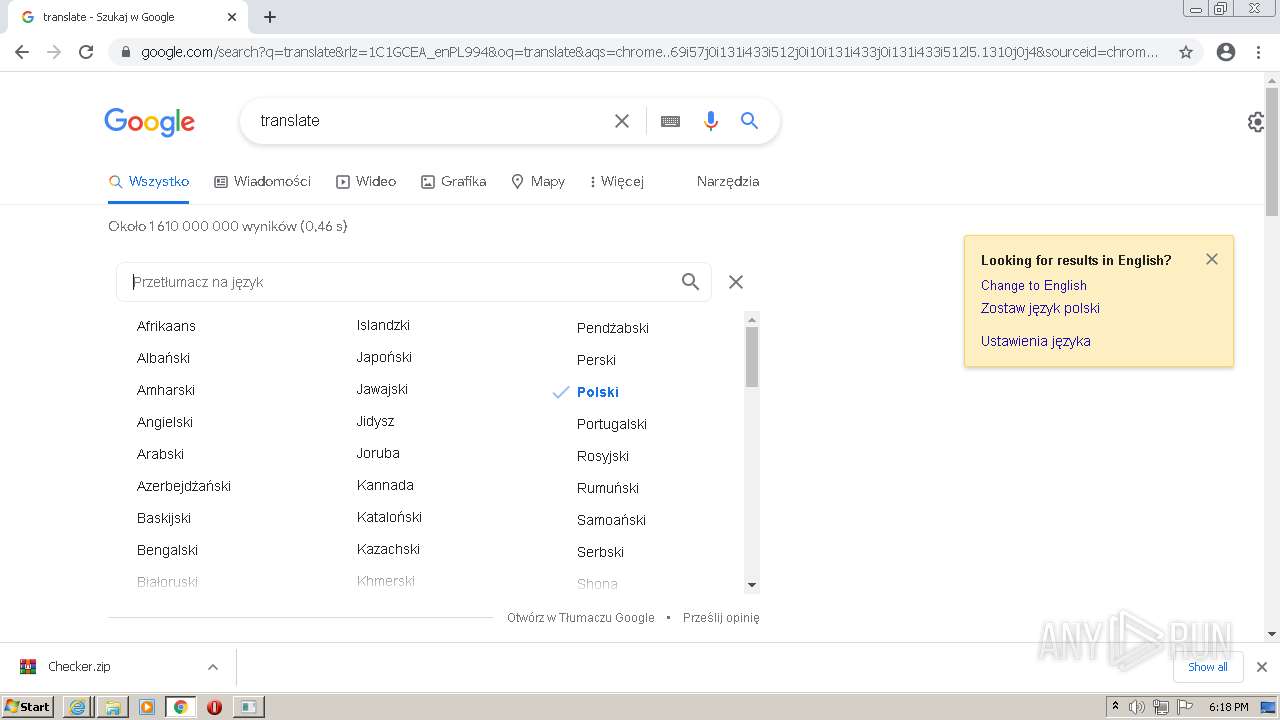Reload the page
The width and height of the screenshot is (1280, 720).
(86, 52)
